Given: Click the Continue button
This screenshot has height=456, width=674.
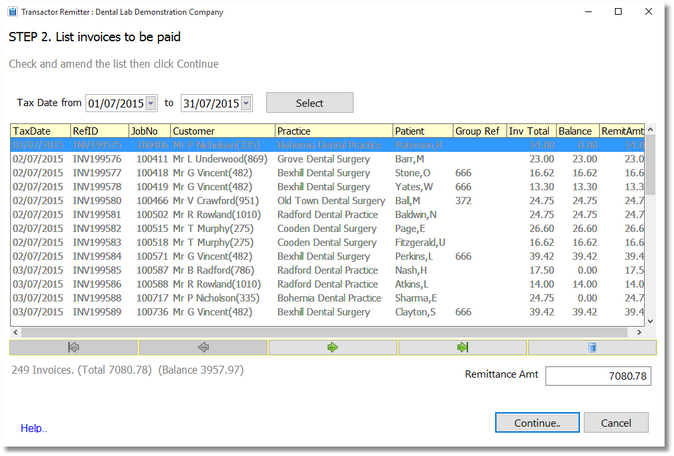Looking at the screenshot, I should coord(537,423).
